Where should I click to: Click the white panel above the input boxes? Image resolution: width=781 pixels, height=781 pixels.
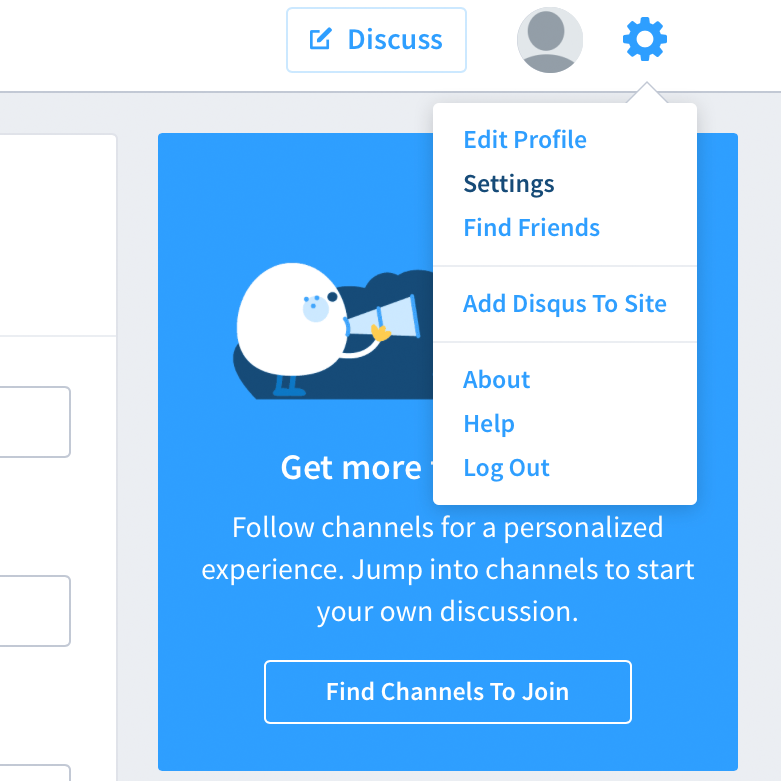click(55, 235)
